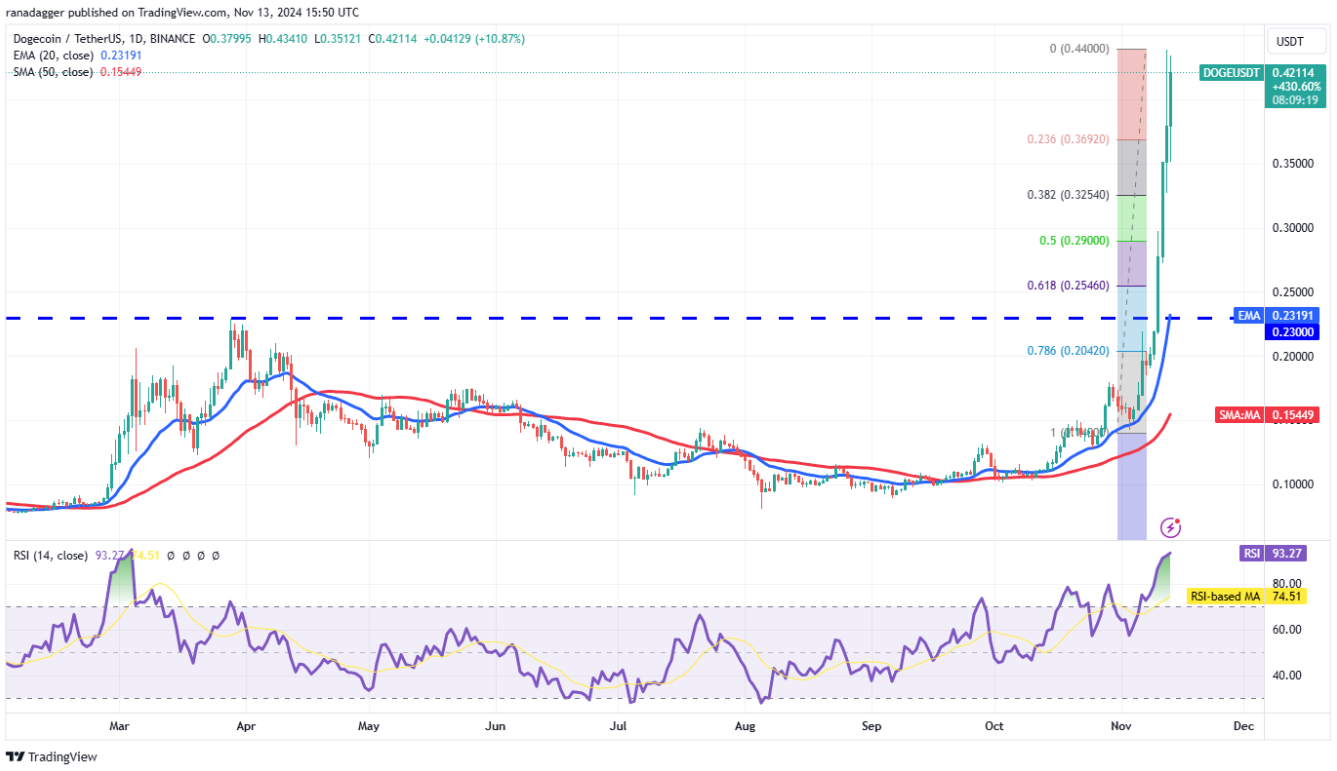Select the yellow RSI-based MA tag

click(x=1224, y=597)
